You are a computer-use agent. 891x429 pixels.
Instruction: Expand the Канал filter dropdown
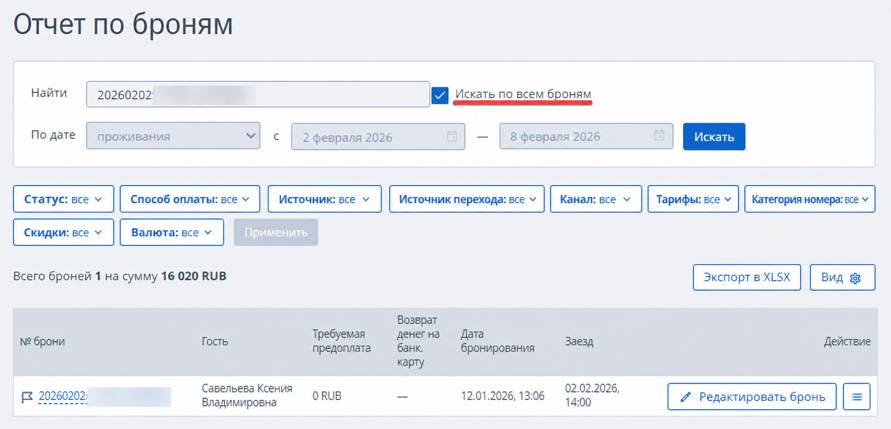click(596, 199)
